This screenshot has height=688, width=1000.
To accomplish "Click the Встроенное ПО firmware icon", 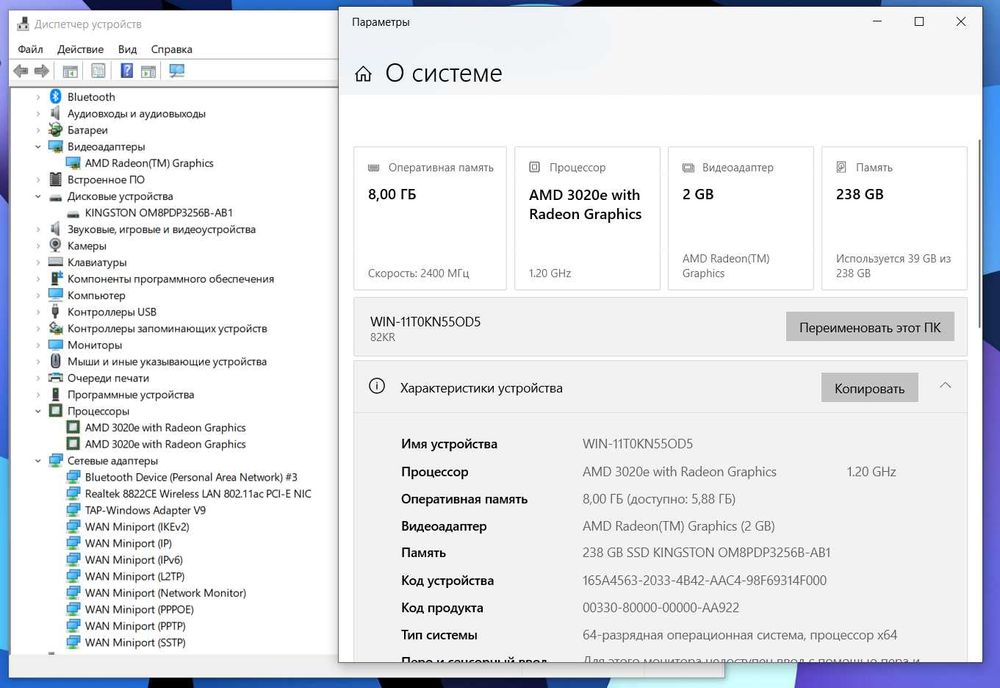I will coord(55,179).
